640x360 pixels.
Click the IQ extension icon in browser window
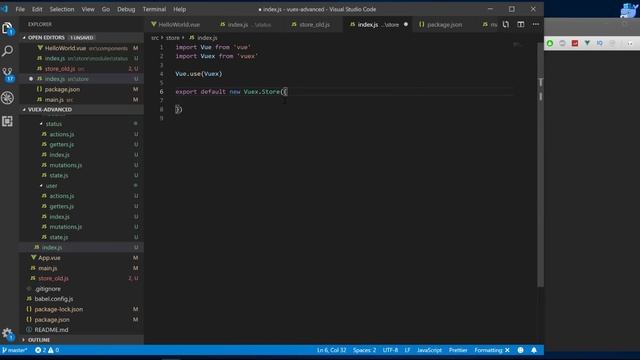click(599, 43)
